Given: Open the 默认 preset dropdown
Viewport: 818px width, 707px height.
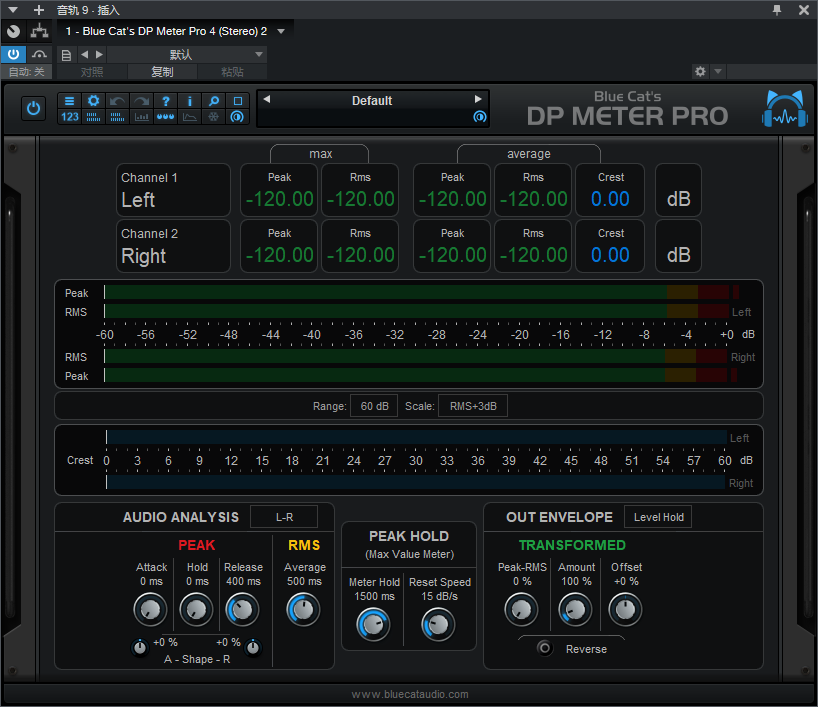Looking at the screenshot, I should (187, 55).
